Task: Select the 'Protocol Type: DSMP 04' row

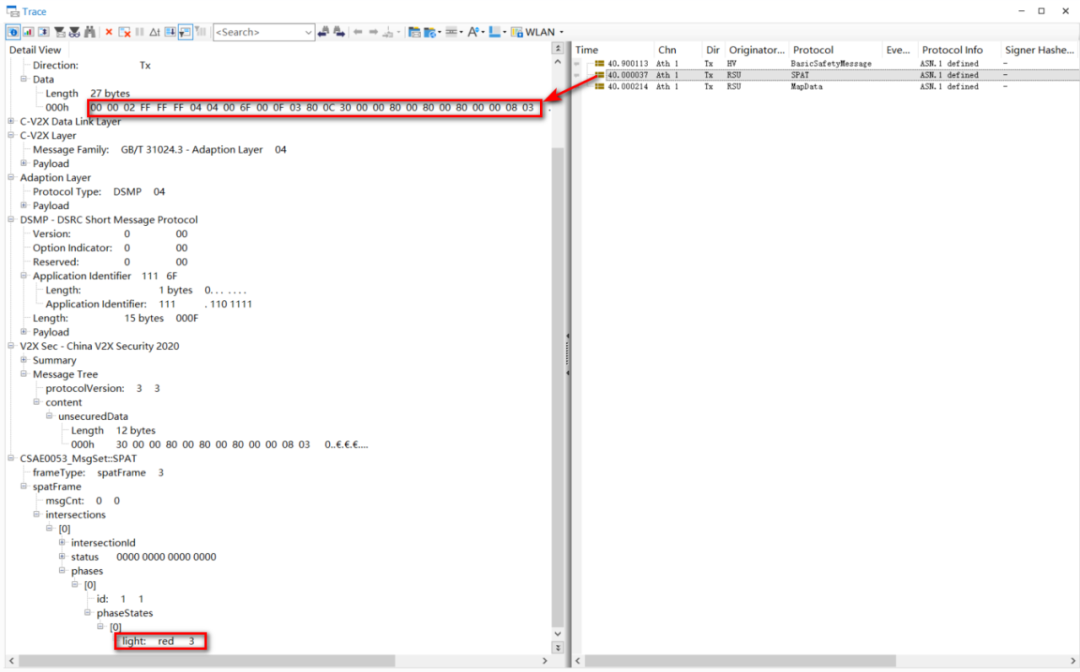Action: click(99, 191)
